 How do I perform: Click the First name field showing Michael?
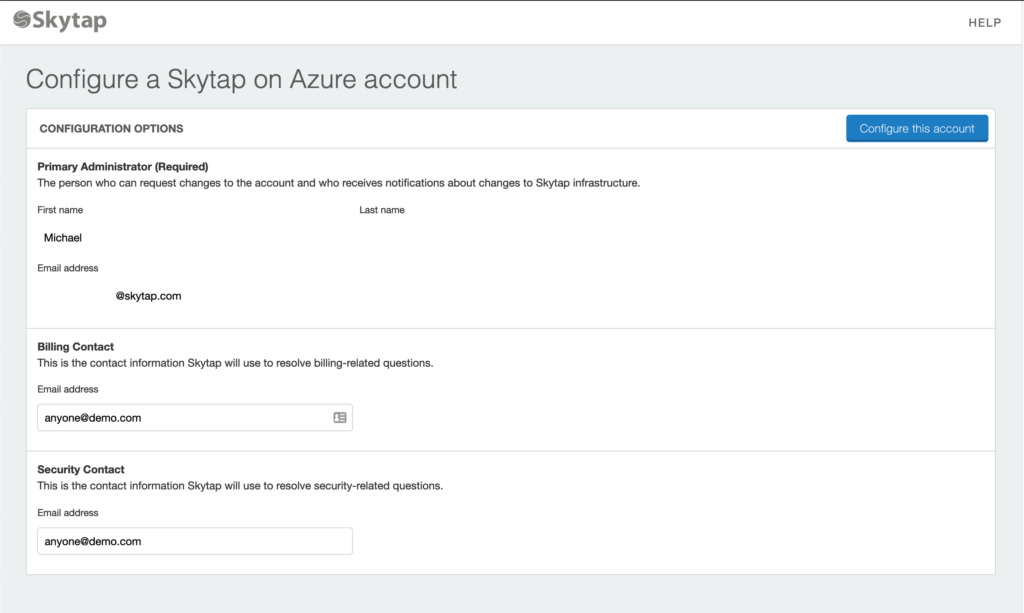click(195, 238)
